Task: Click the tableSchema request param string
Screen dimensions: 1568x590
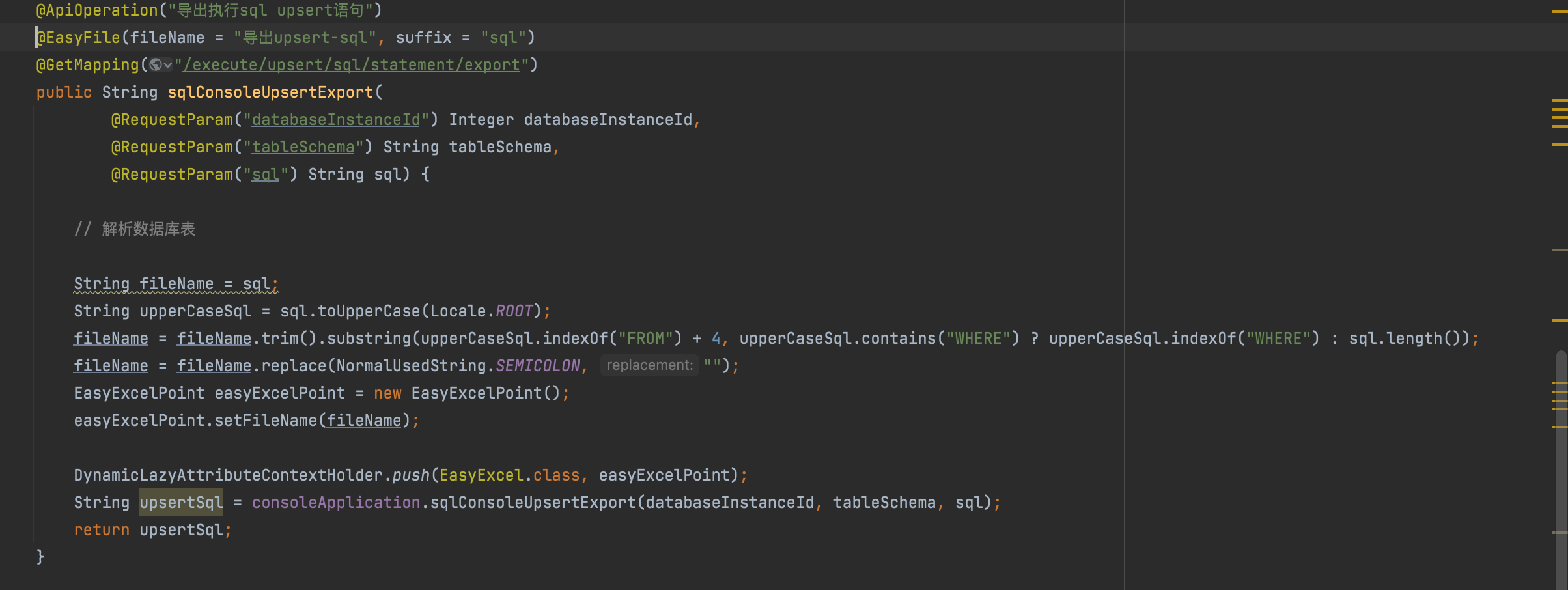Action: [303, 147]
